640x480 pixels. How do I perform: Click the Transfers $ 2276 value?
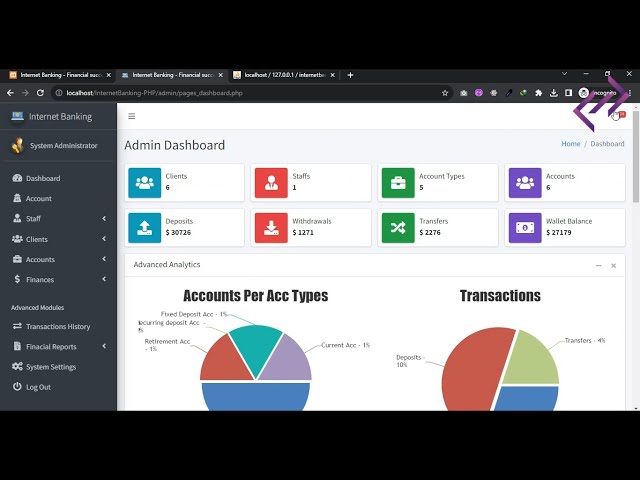pos(430,232)
